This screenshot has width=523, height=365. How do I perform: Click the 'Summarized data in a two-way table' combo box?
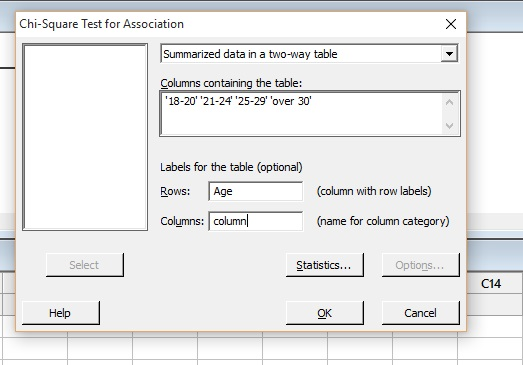coord(309,54)
